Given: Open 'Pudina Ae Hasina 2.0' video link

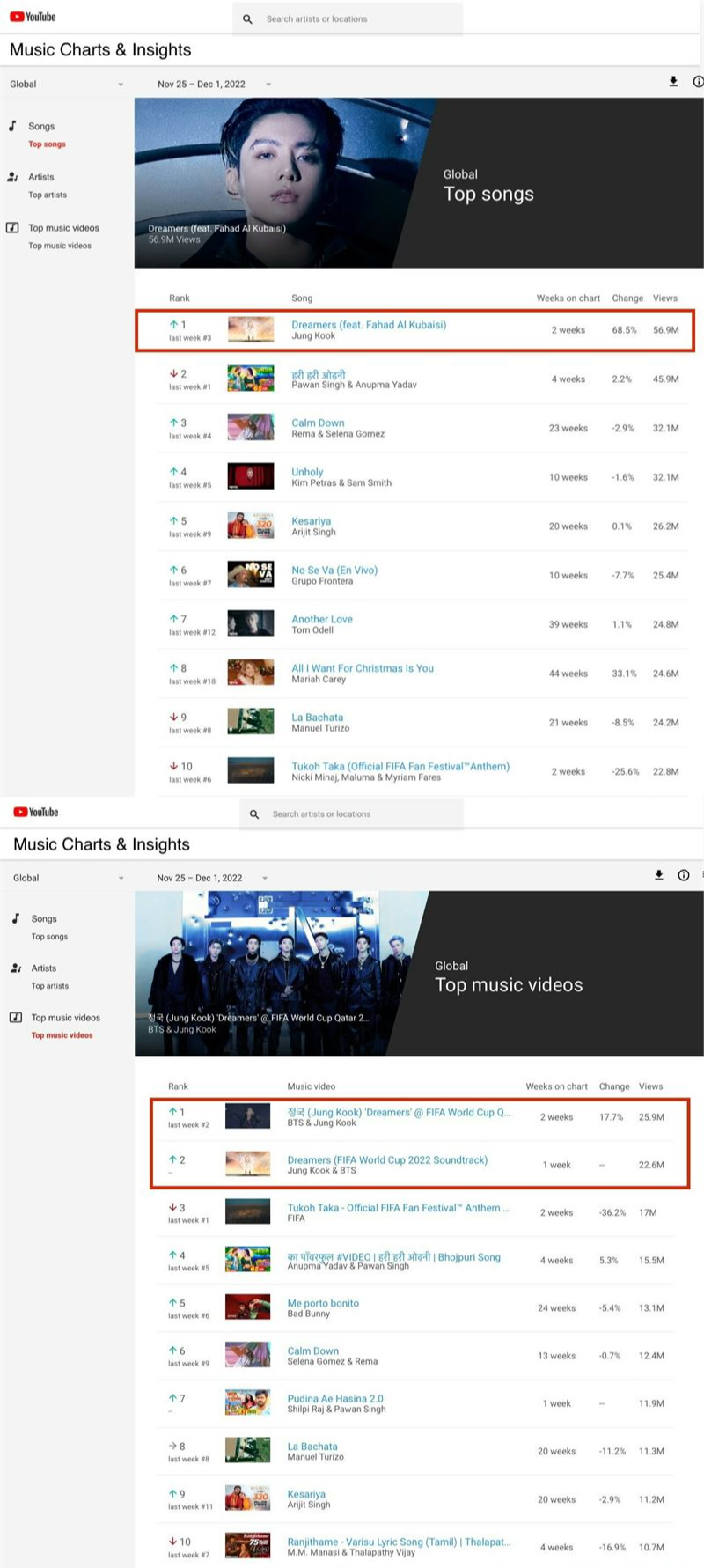Looking at the screenshot, I should tap(335, 1399).
